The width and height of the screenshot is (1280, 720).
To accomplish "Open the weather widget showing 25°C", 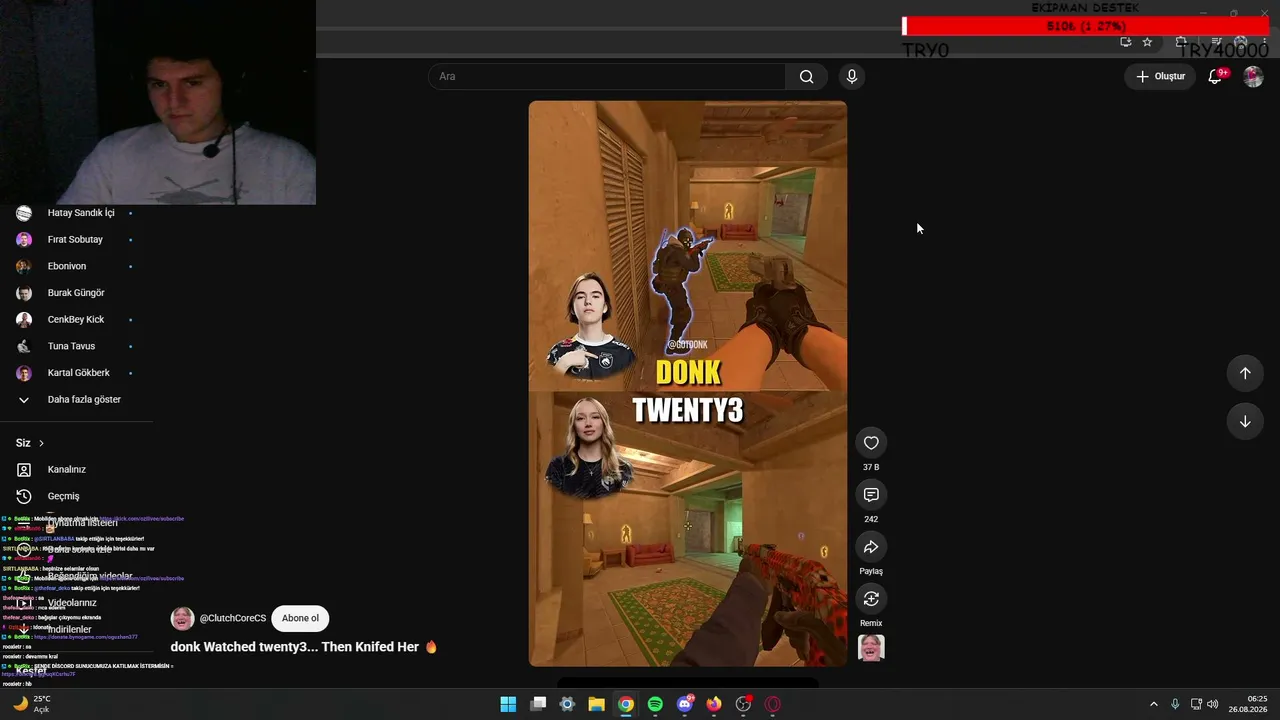I will coord(32,704).
